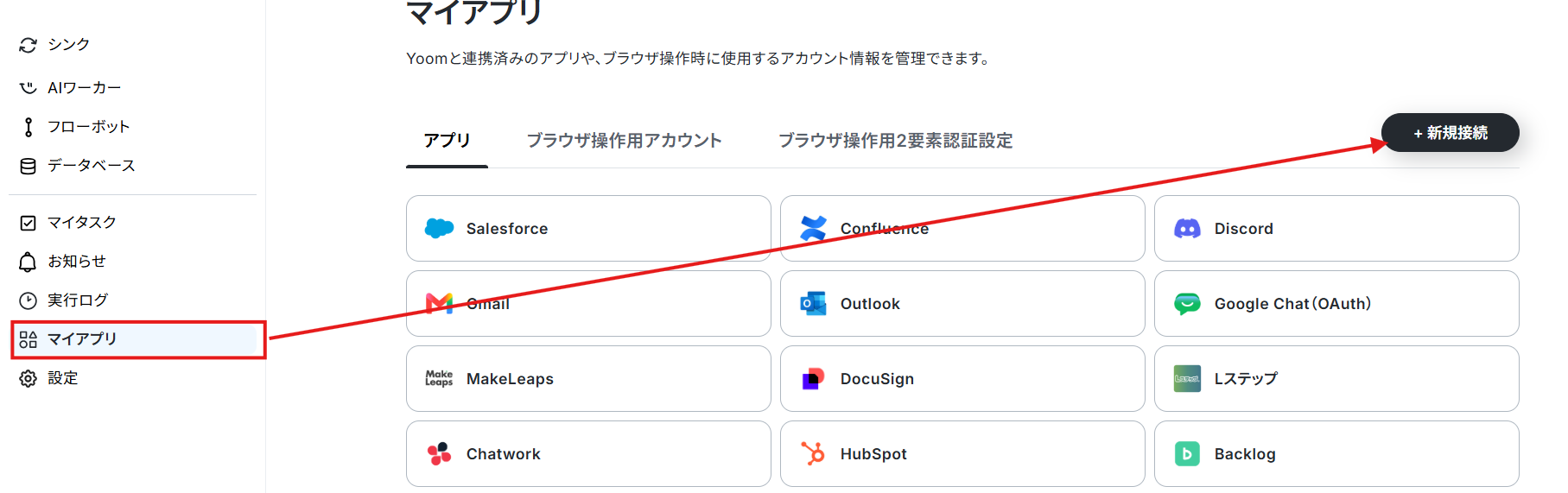Click the Outlook app icon
Screen dimensions: 1568x493
tap(813, 303)
